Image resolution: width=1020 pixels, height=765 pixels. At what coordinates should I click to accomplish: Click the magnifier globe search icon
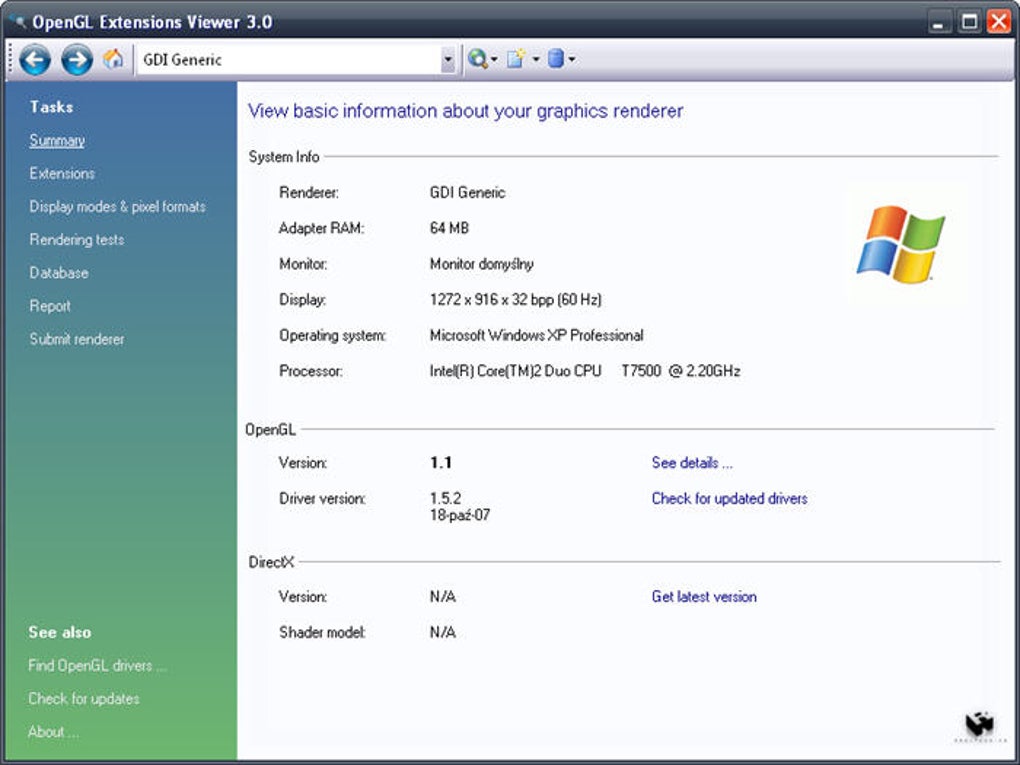(477, 59)
